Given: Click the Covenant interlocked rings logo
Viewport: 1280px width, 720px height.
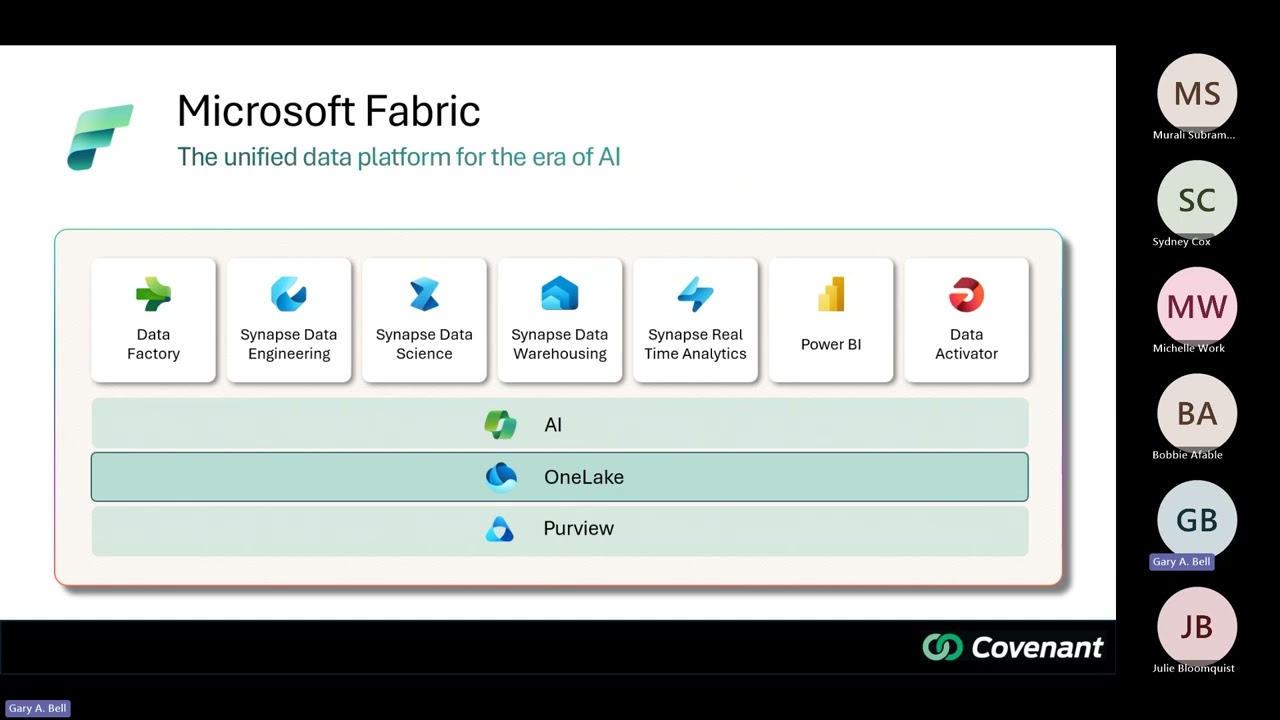Looking at the screenshot, I should pos(942,647).
